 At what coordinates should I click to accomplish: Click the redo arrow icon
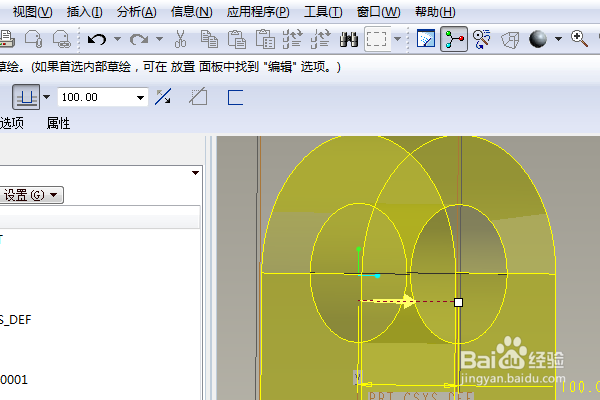point(139,39)
